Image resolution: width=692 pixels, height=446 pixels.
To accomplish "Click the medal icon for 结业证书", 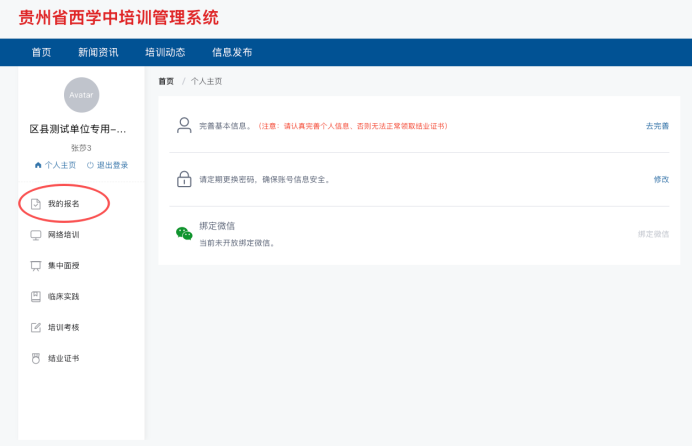I will [x=36, y=358].
